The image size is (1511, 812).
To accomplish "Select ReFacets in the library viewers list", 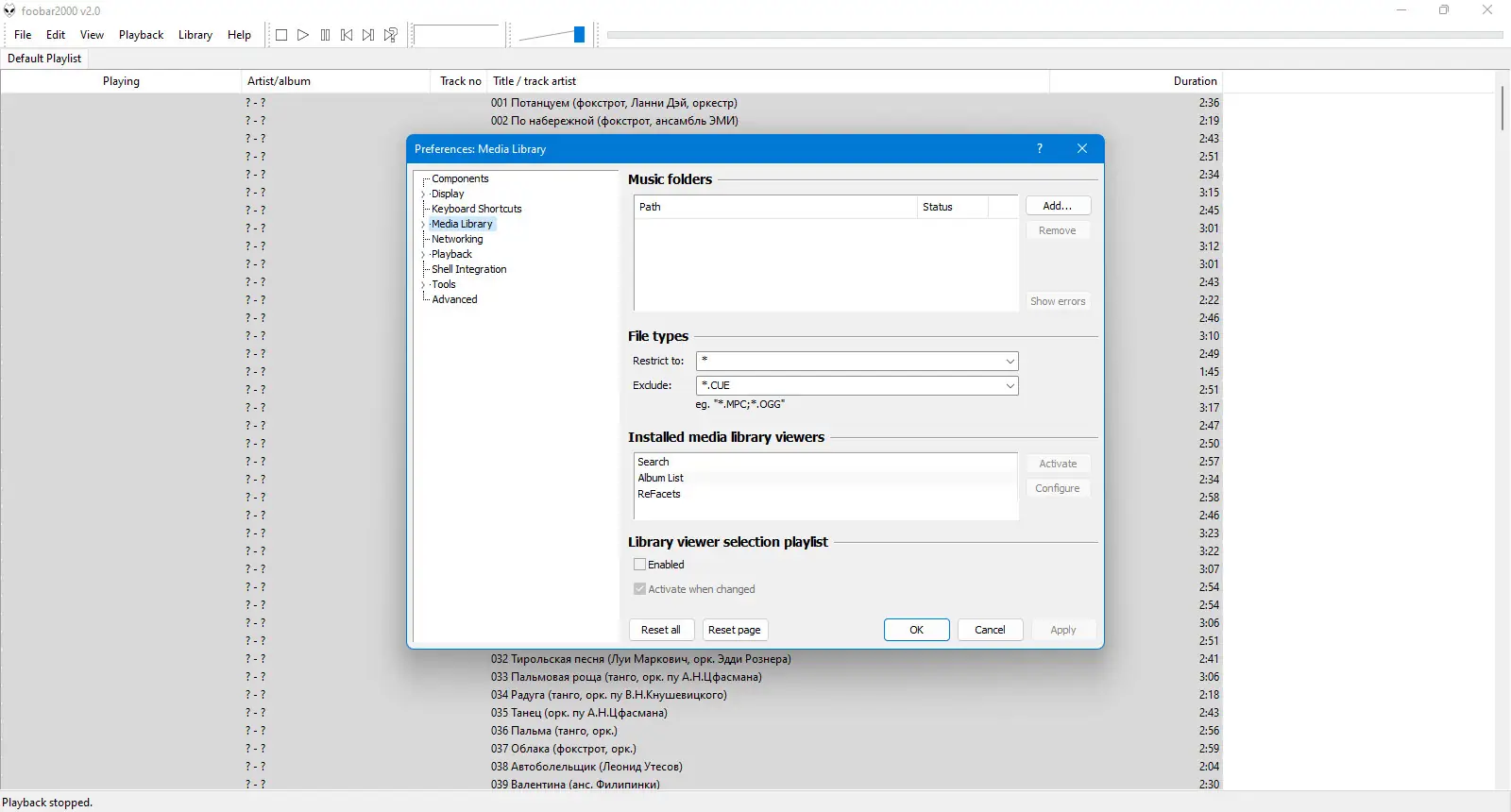I will [x=825, y=494].
